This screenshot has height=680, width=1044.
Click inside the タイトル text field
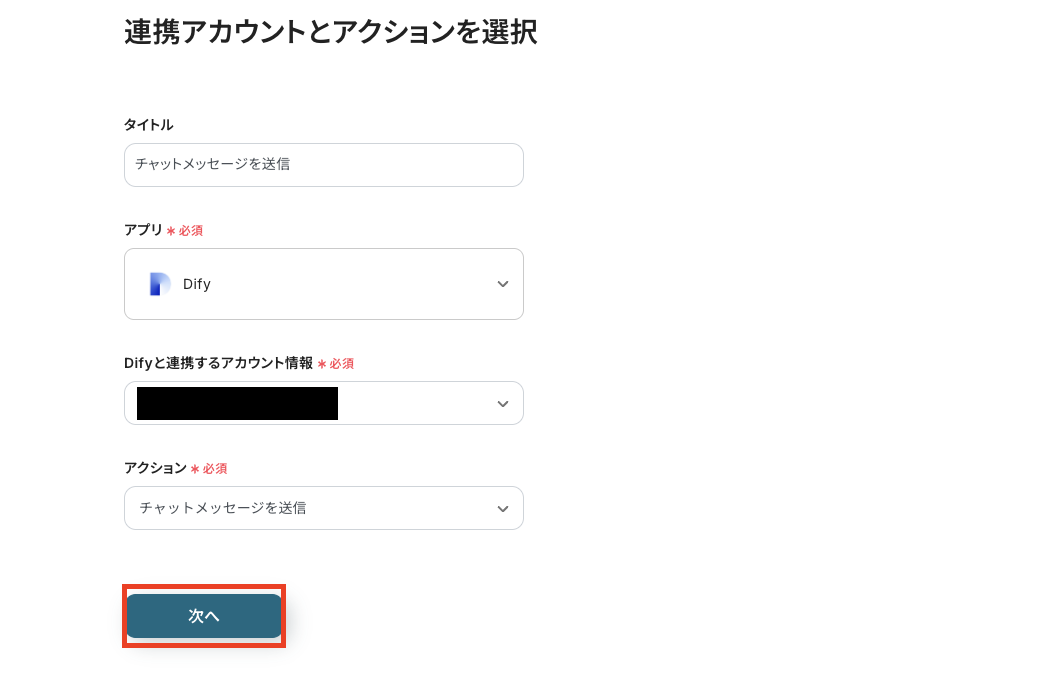coord(324,164)
